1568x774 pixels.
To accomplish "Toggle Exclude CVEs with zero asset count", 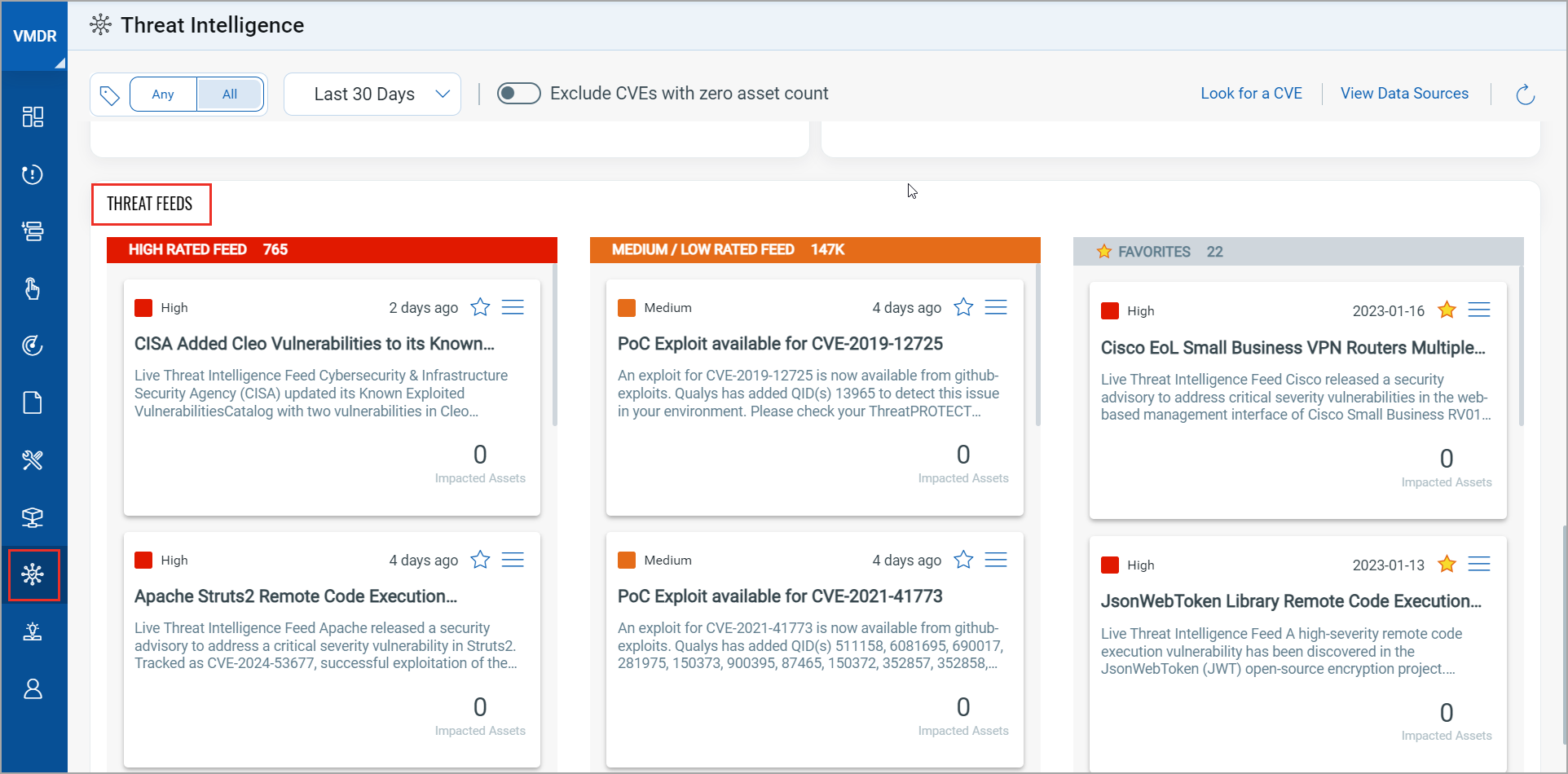I will [519, 94].
